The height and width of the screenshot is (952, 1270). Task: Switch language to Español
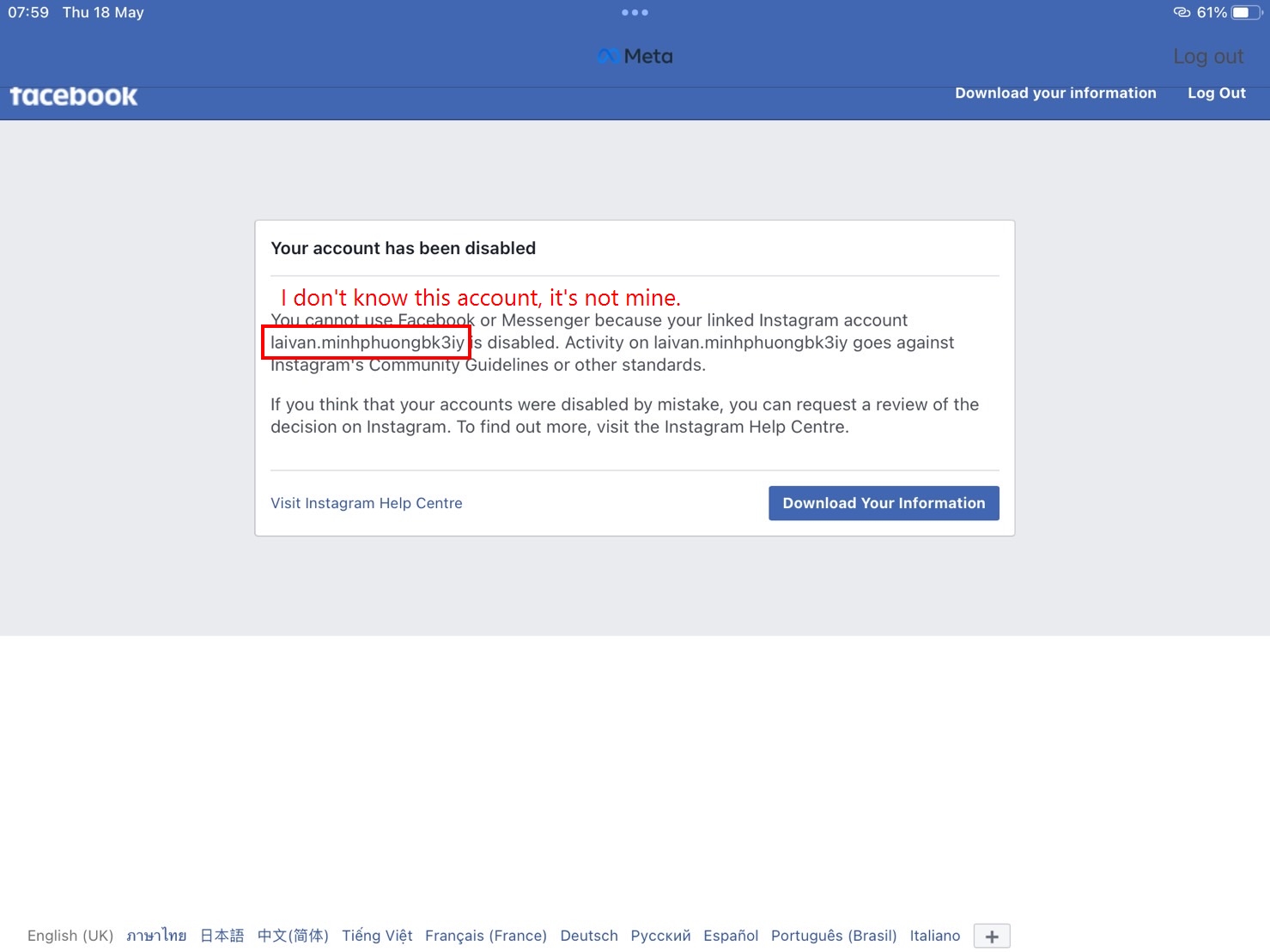[x=731, y=936]
